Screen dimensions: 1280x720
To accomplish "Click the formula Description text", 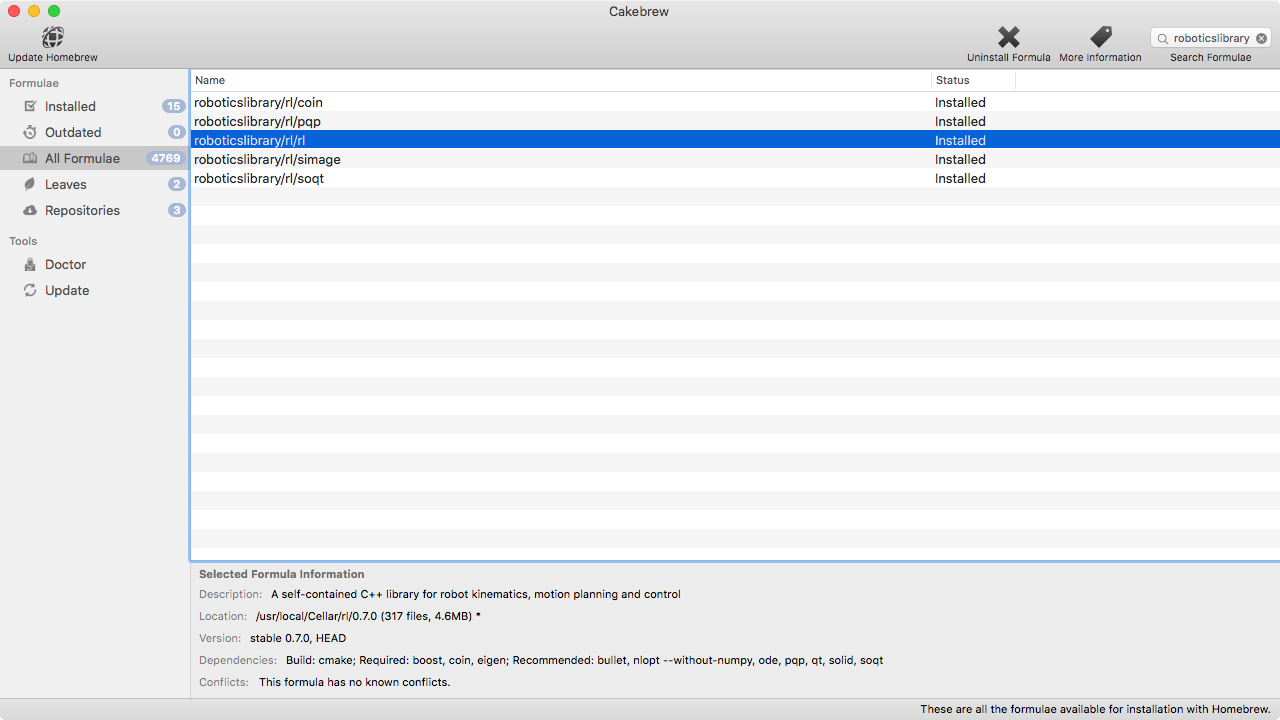I will pyautogui.click(x=476, y=594).
